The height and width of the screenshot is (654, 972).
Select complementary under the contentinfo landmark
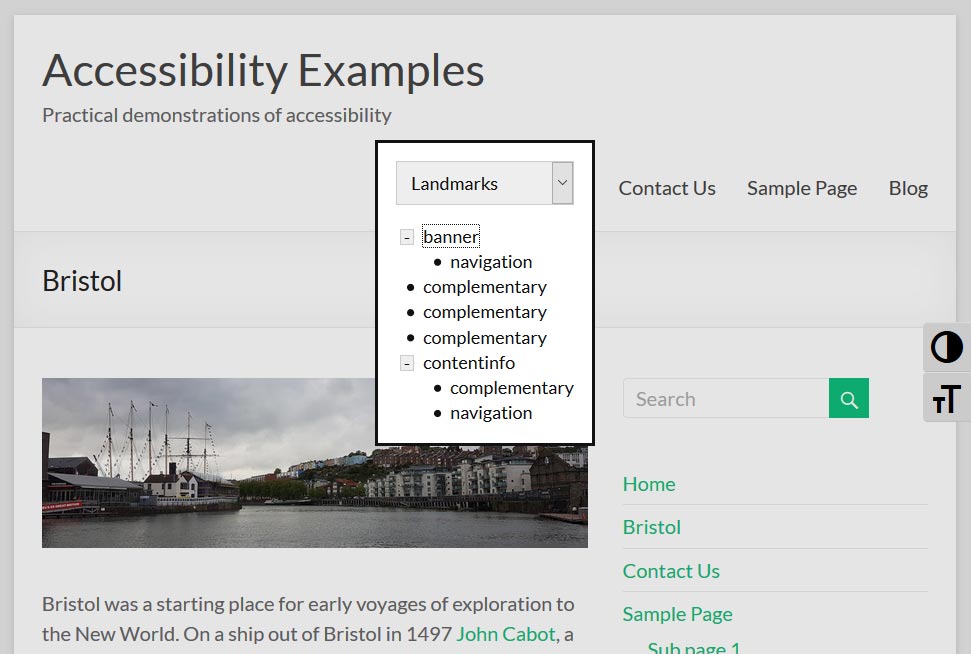click(x=511, y=388)
